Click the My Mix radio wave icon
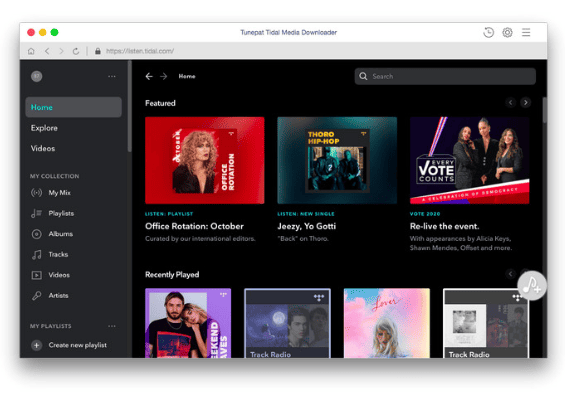Screen dimensions: 565x407 [x=36, y=193]
